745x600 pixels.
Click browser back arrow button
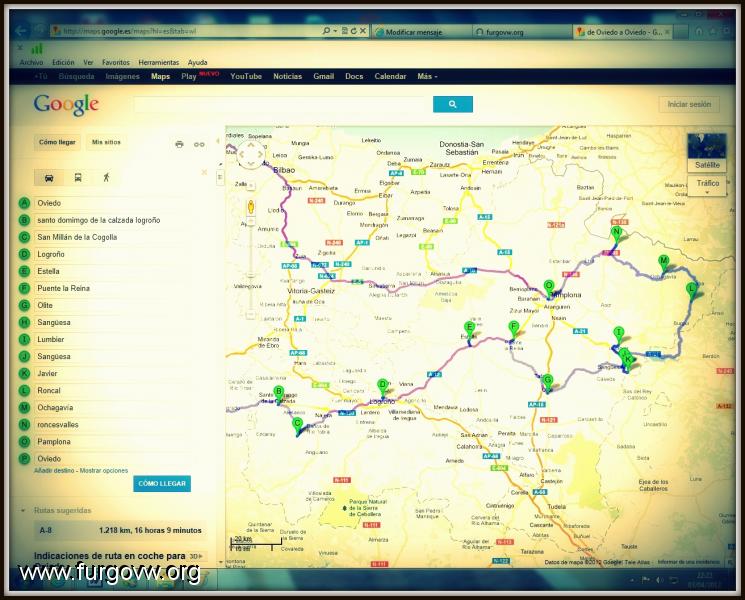point(21,31)
